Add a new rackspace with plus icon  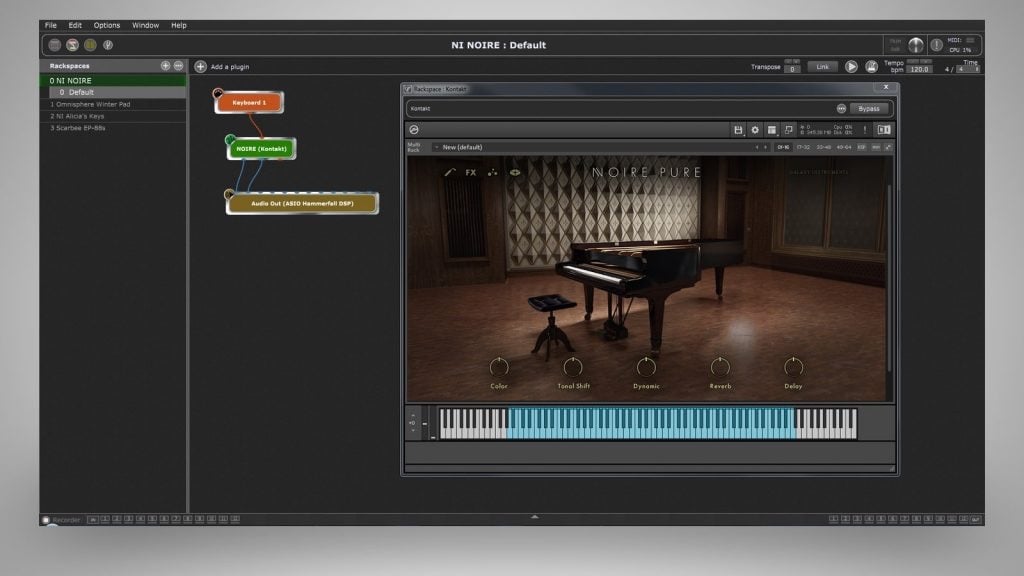[165, 66]
